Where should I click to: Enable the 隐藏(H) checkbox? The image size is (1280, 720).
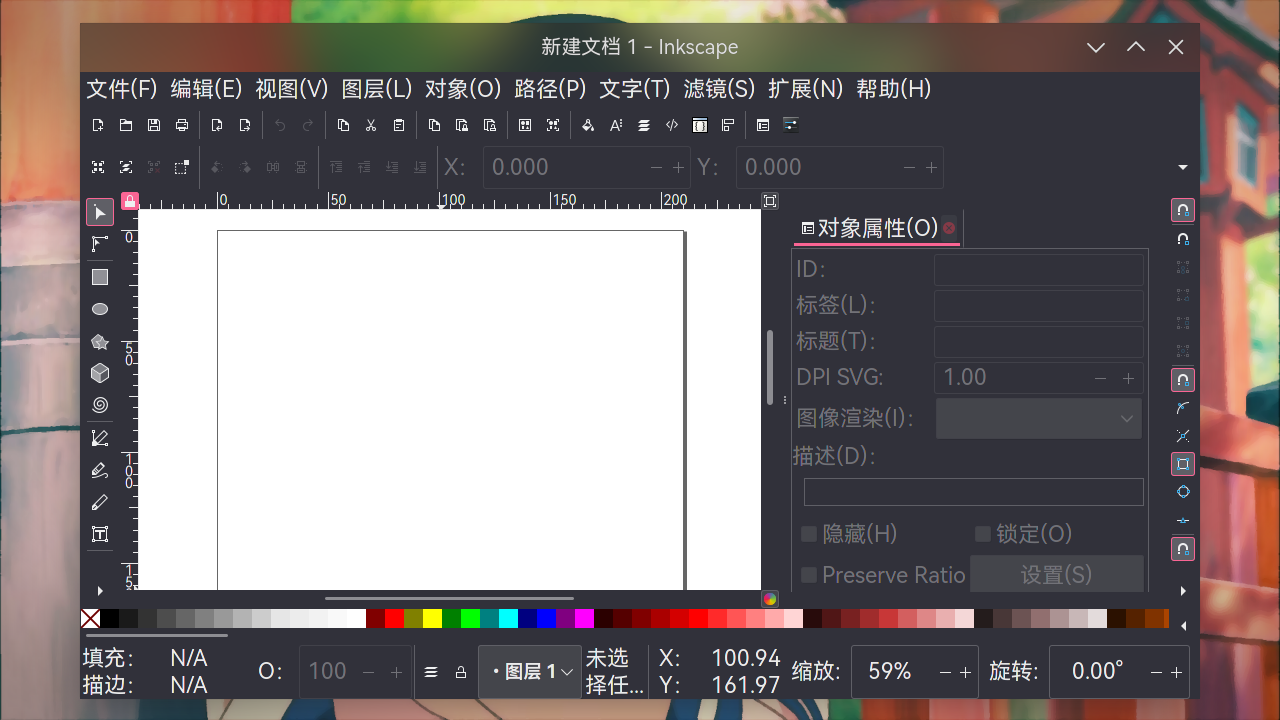pyautogui.click(x=808, y=533)
